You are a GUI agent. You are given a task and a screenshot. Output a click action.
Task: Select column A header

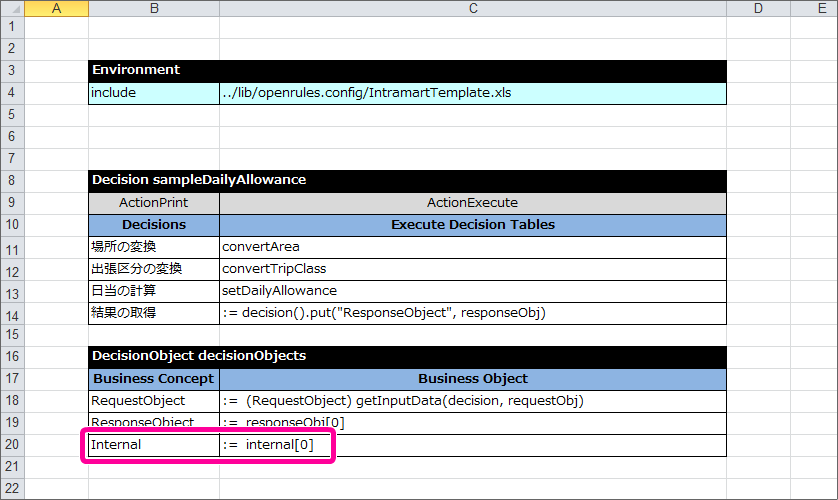click(x=56, y=8)
